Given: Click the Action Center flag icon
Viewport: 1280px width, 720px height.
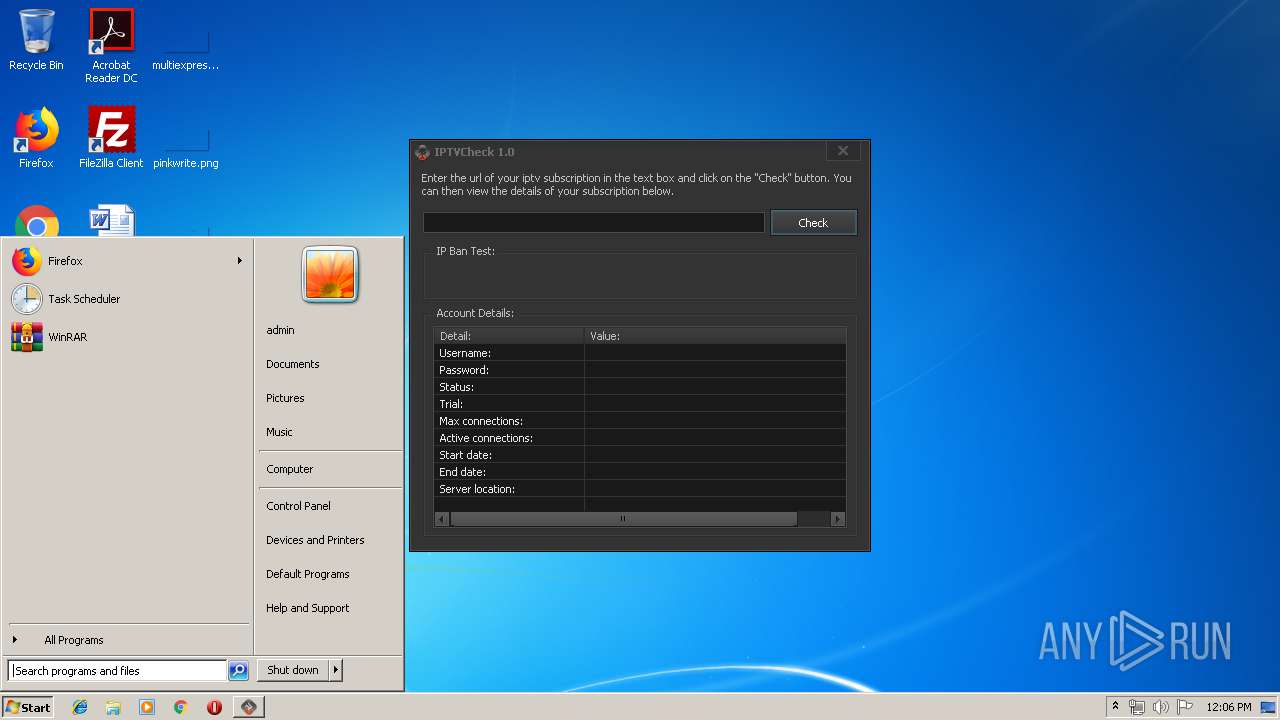Looking at the screenshot, I should [1185, 707].
